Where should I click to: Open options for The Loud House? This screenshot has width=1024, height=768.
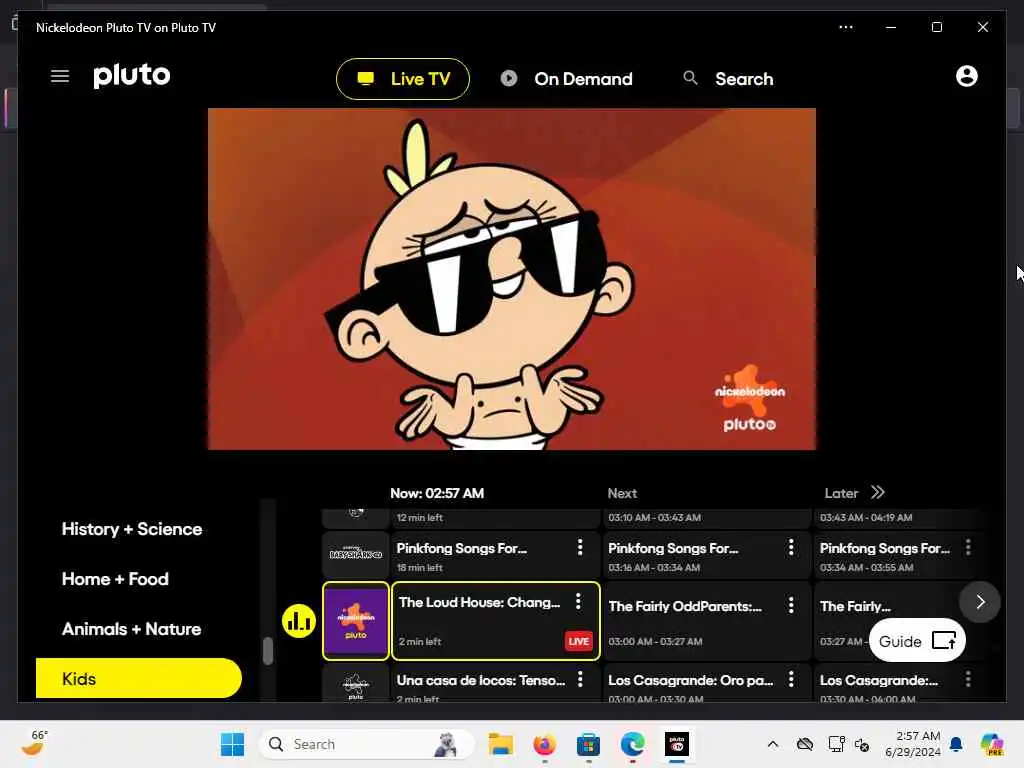click(578, 601)
